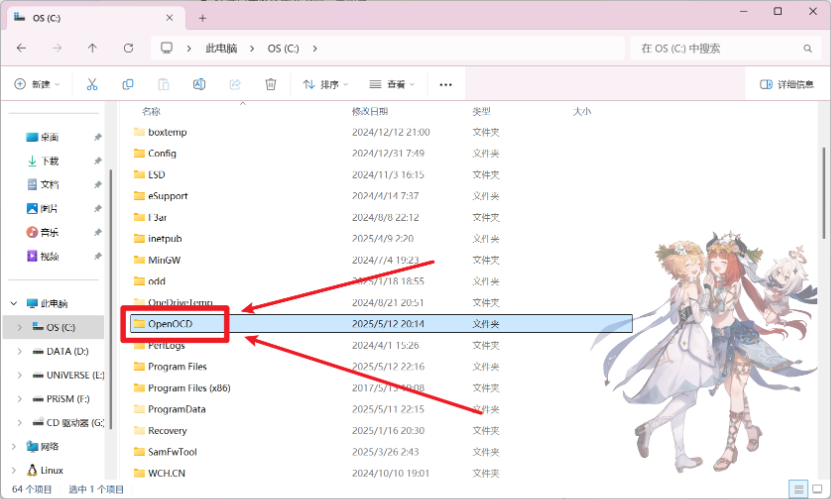Go back with the left arrow
This screenshot has width=831, height=499.
tap(21, 48)
